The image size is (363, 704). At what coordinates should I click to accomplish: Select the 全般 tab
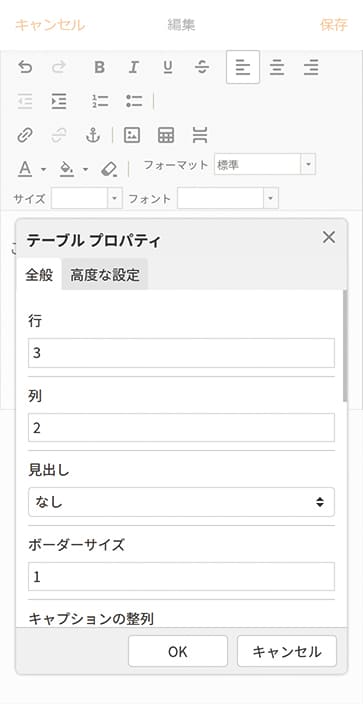(39, 274)
